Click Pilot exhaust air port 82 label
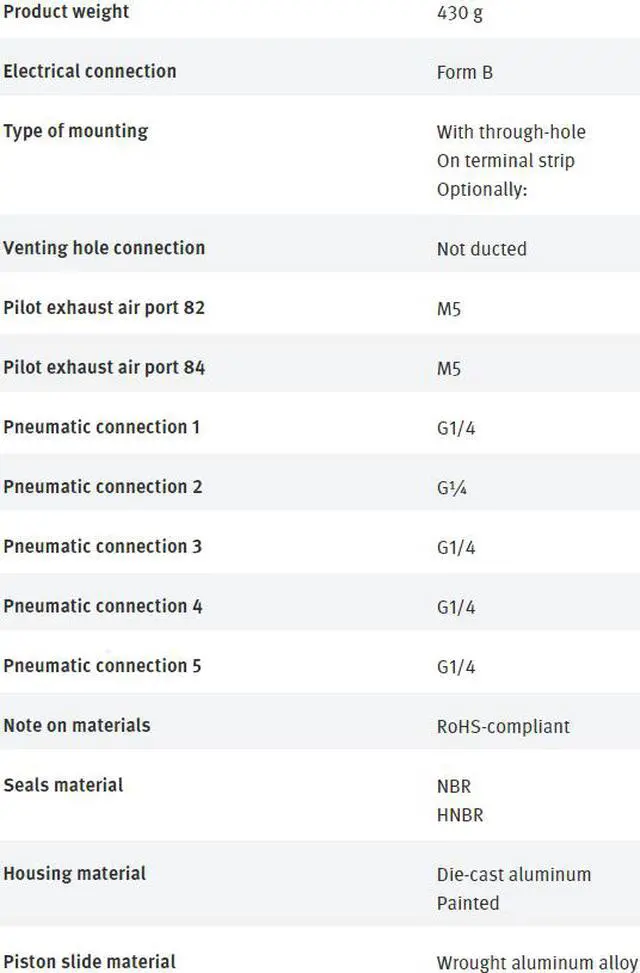The height and width of the screenshot is (973, 640). (x=104, y=308)
